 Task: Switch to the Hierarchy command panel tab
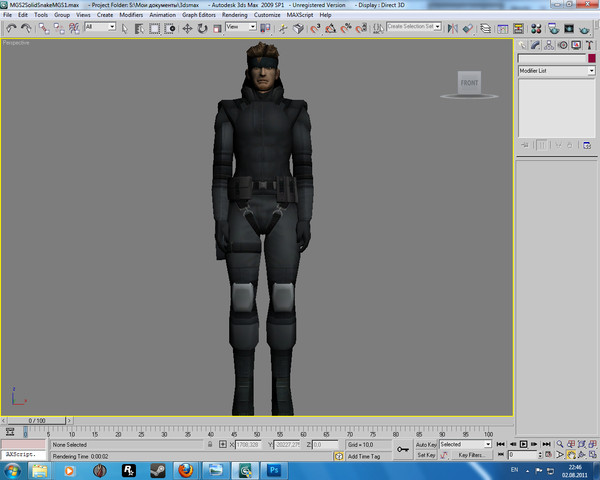[x=549, y=45]
